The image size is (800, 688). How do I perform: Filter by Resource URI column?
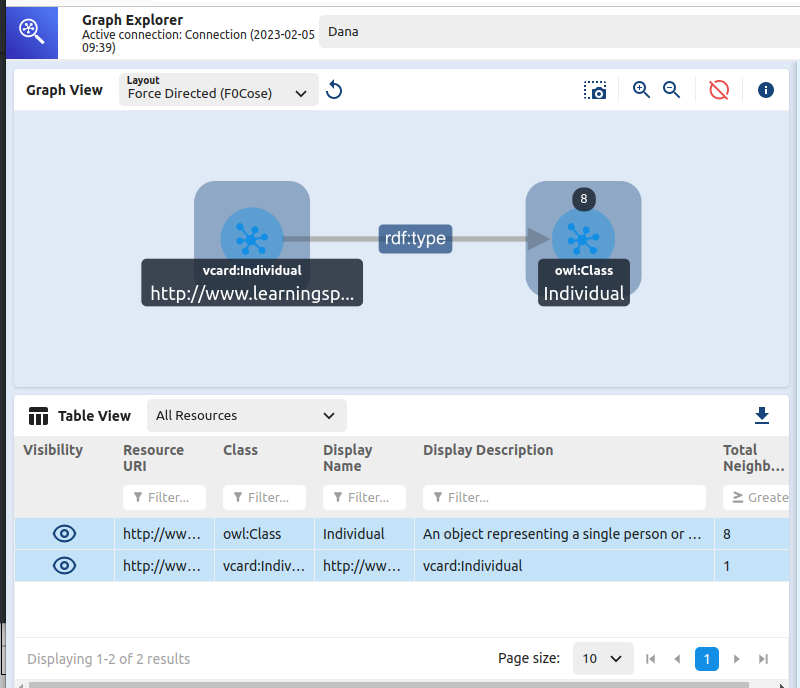click(x=164, y=497)
